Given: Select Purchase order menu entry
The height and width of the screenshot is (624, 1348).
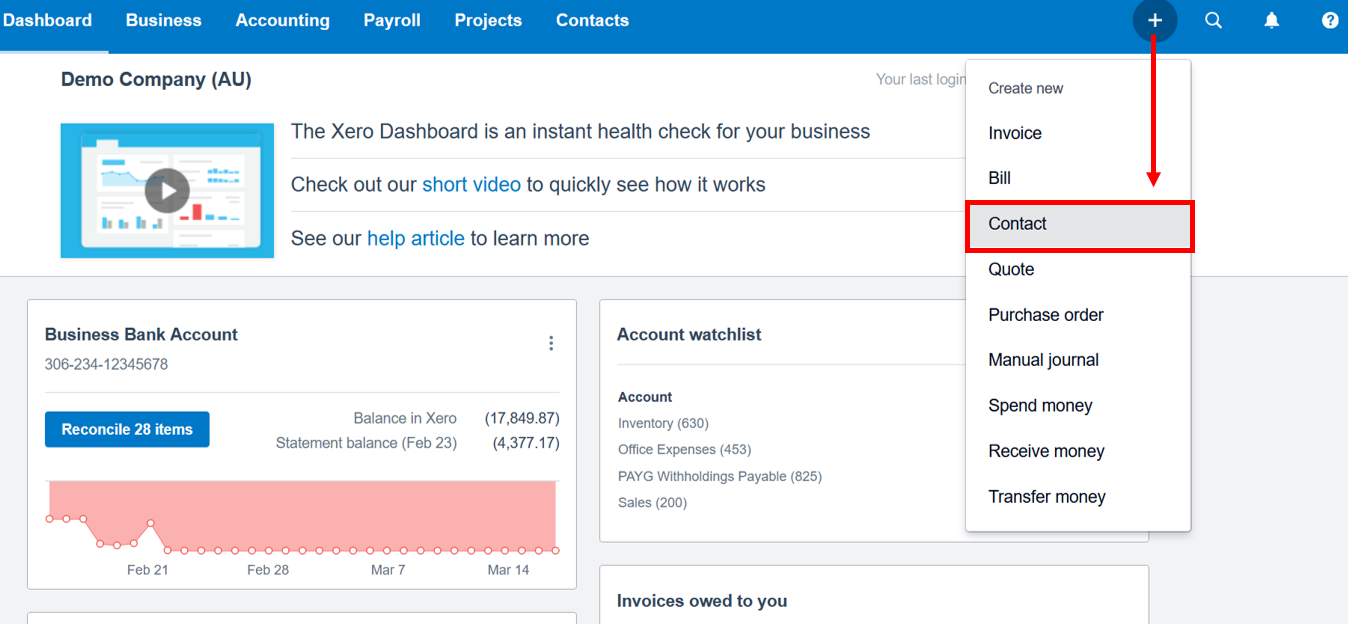Looking at the screenshot, I should [1078, 315].
